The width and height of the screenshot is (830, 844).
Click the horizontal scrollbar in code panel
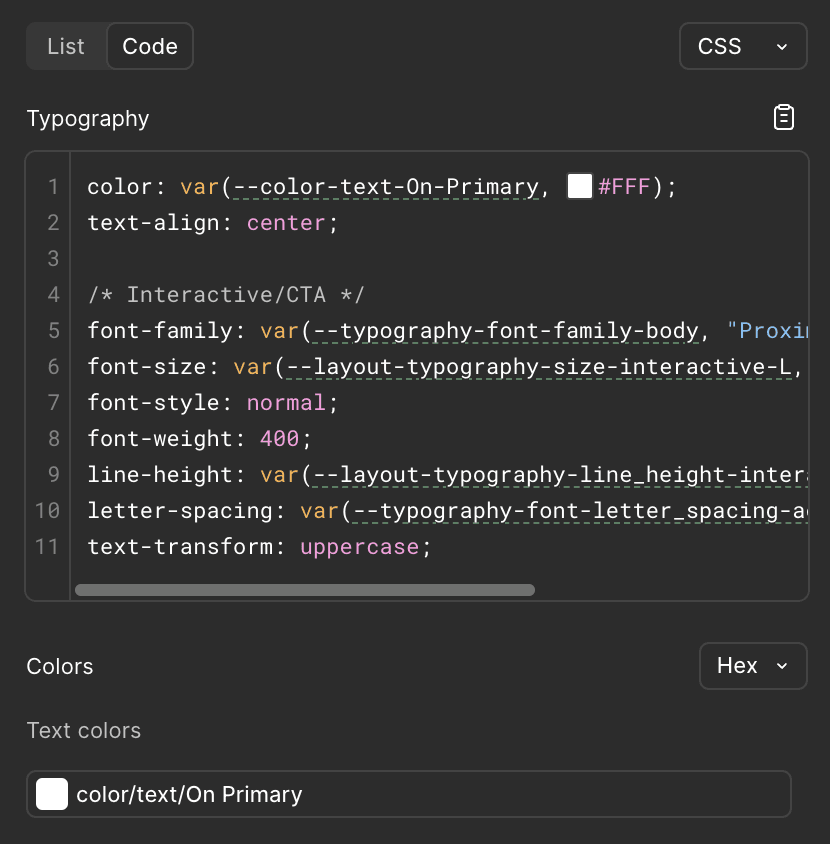tap(305, 590)
